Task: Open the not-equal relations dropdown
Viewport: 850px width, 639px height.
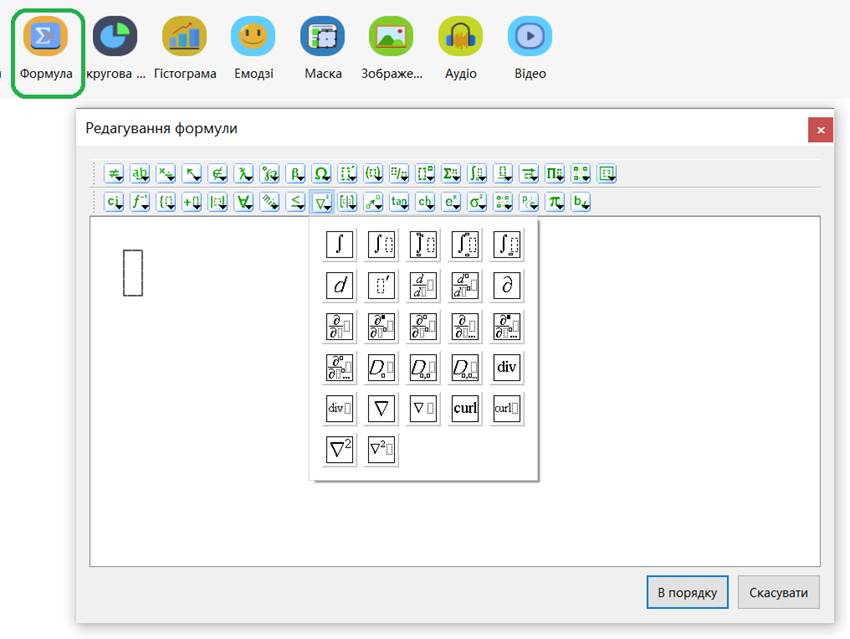Action: 114,173
